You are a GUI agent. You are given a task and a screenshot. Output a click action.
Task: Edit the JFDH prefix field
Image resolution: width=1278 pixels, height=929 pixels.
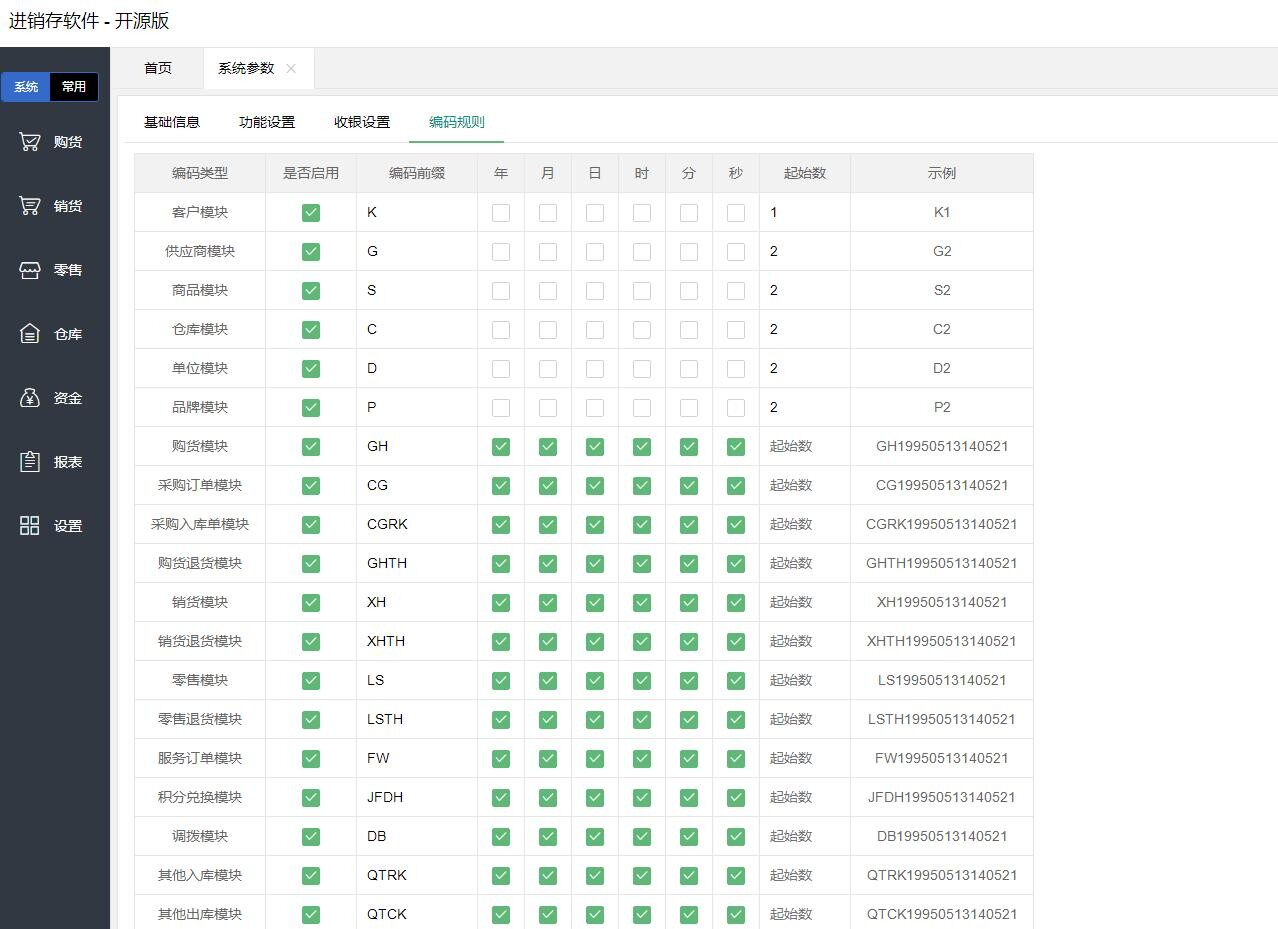tap(417, 797)
